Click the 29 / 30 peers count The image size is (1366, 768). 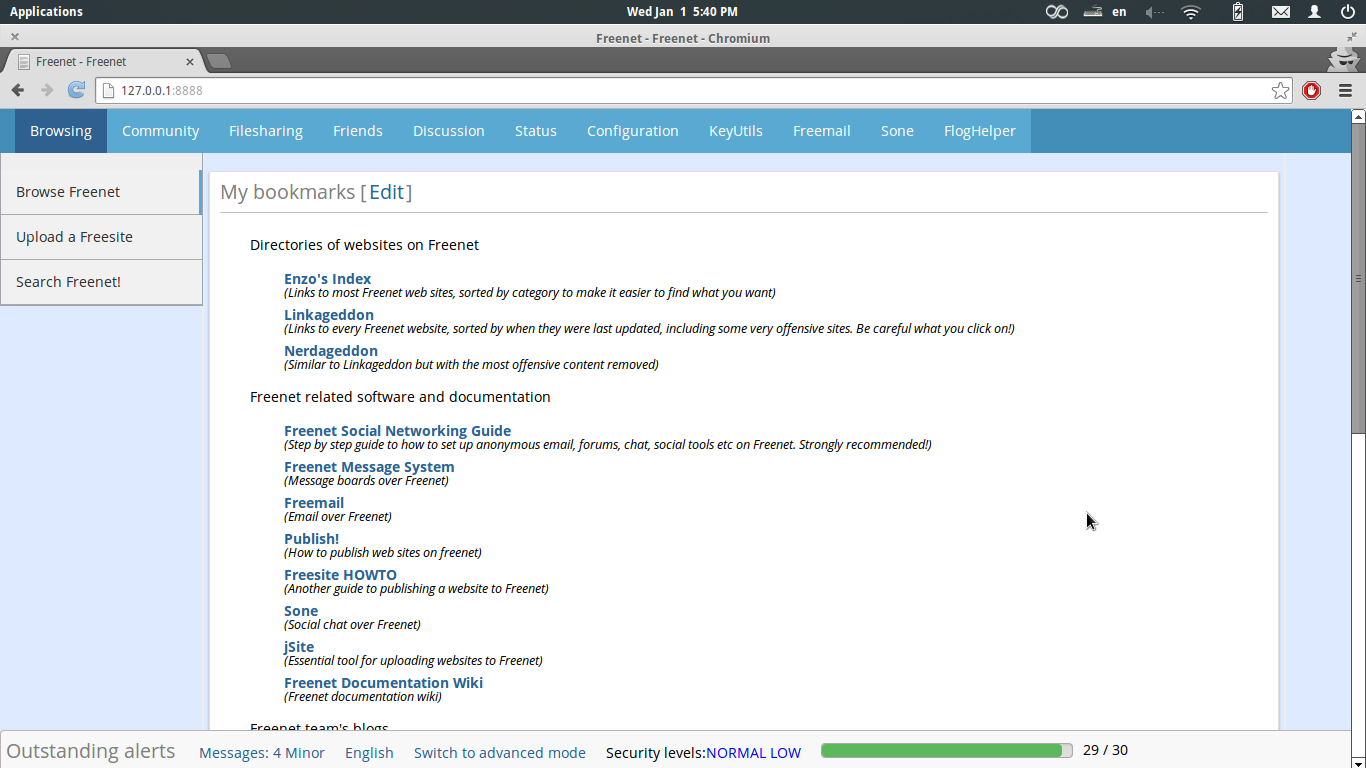click(1105, 750)
